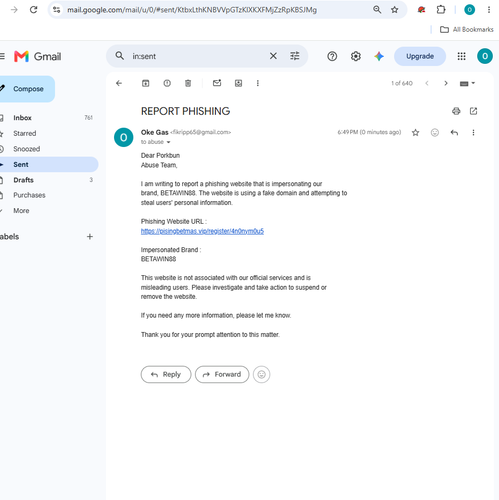Click the Oke Gas sender avatar
The width and height of the screenshot is (499, 500).
click(x=124, y=137)
